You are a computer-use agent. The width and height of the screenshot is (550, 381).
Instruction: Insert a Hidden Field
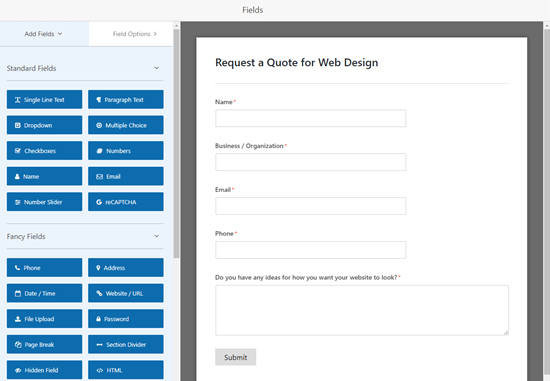44,370
